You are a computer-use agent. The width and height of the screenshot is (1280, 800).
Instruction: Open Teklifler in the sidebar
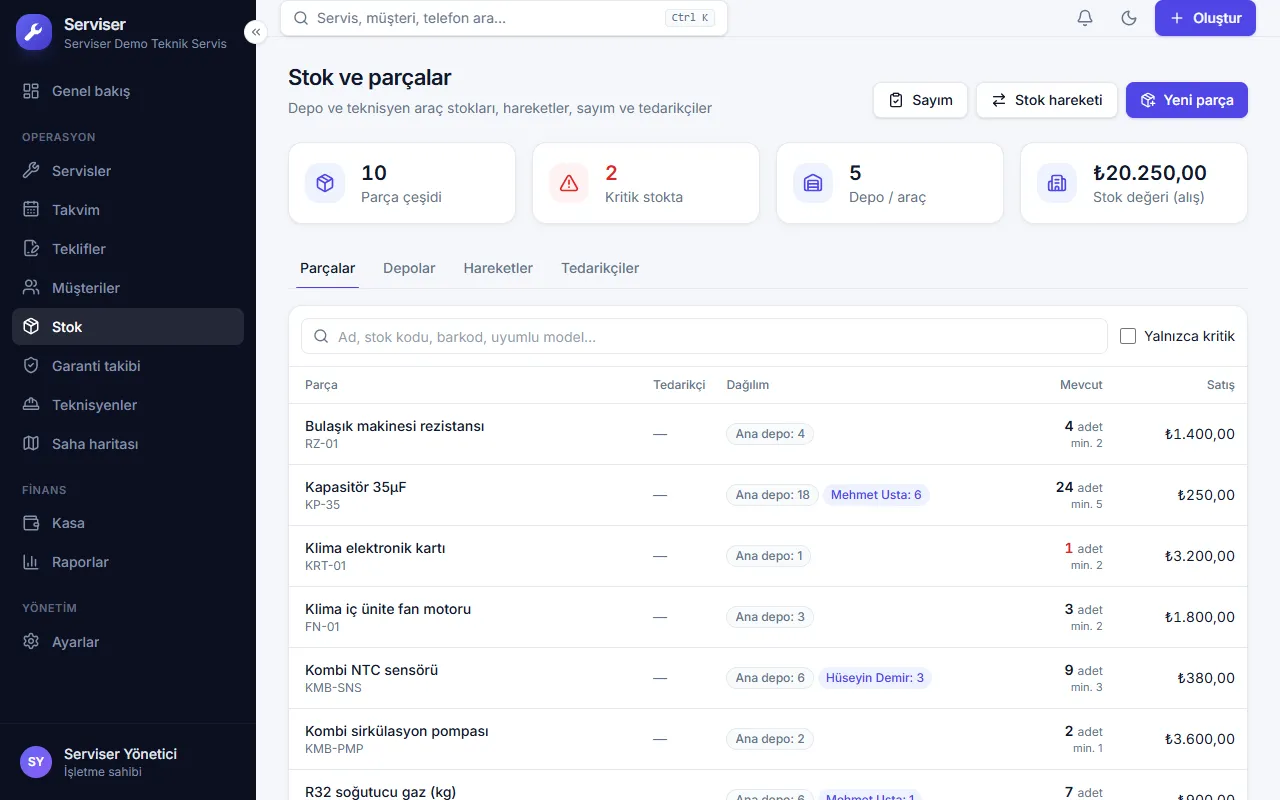[128, 249]
